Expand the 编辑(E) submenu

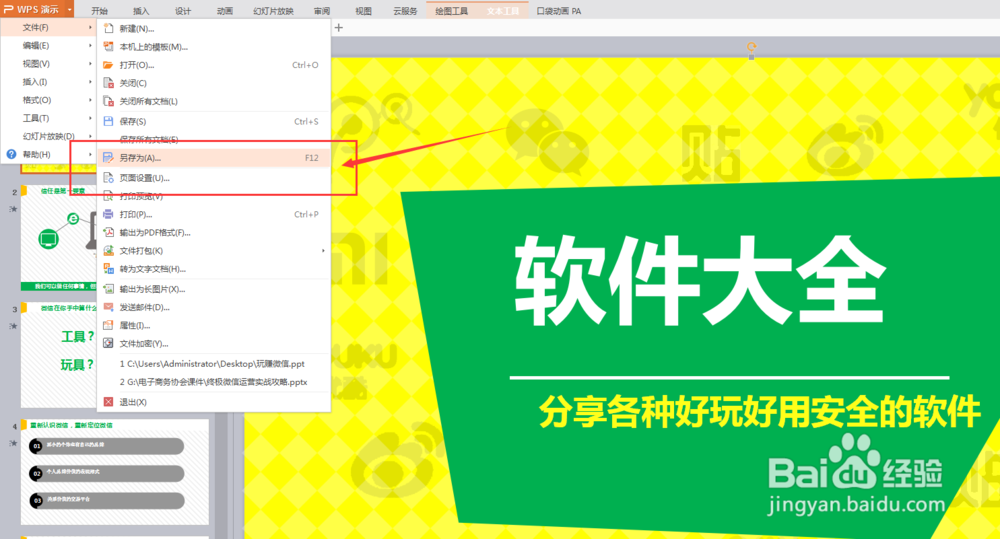tap(90, 46)
